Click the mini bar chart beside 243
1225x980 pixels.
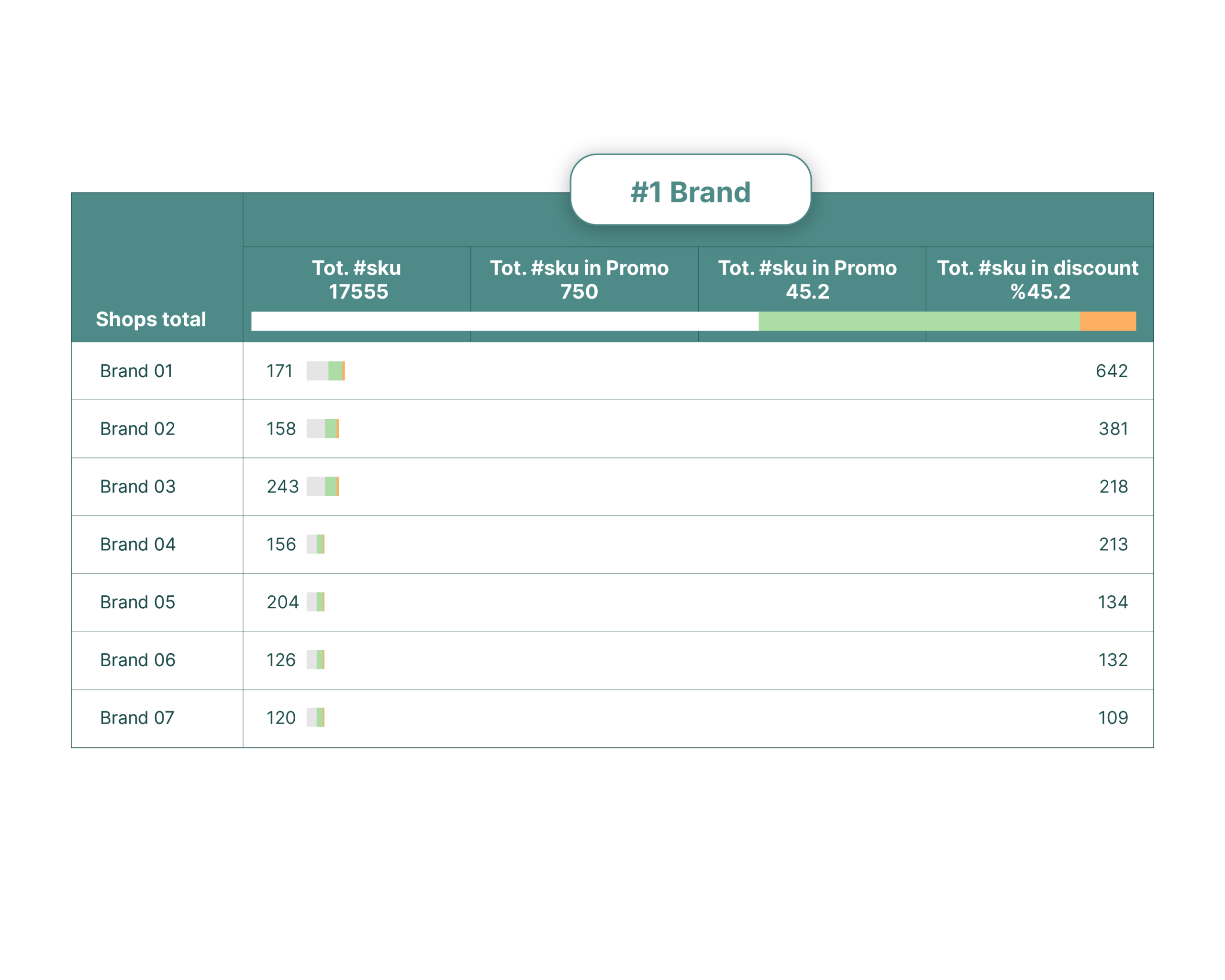click(x=323, y=487)
